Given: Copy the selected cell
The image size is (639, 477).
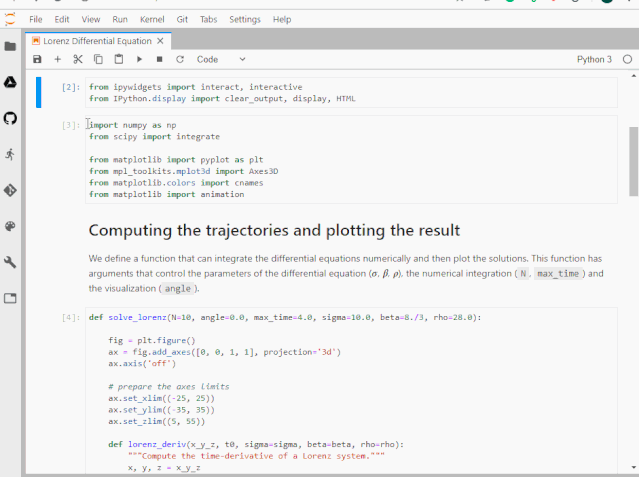Looking at the screenshot, I should pyautogui.click(x=98, y=59).
